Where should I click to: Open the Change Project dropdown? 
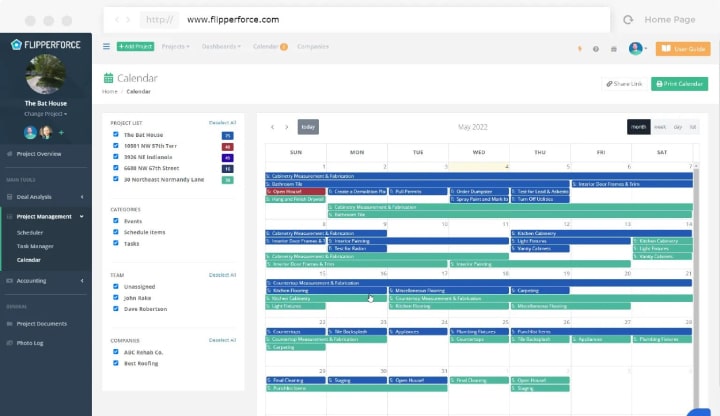45,114
